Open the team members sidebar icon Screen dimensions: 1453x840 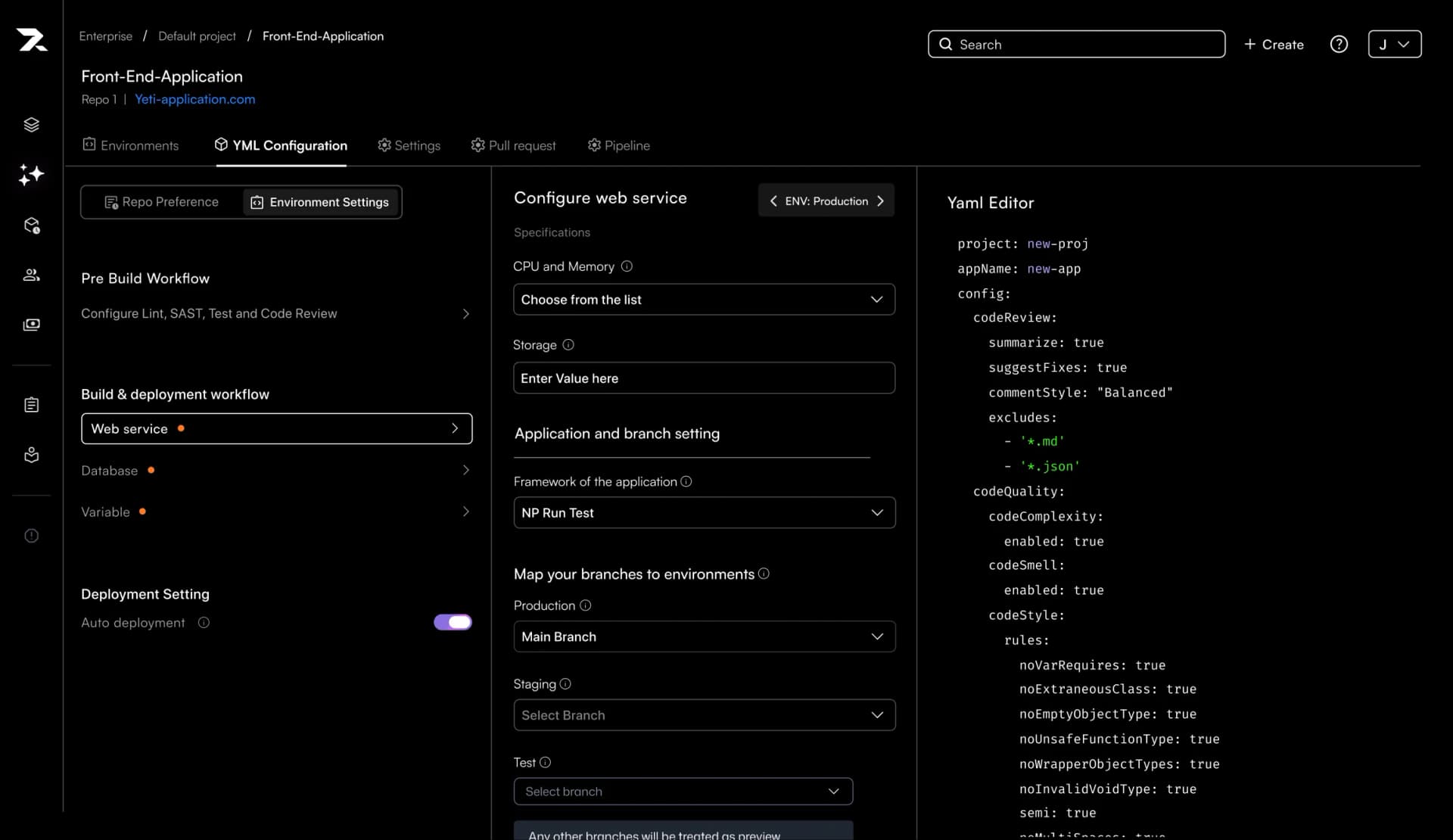coord(31,275)
